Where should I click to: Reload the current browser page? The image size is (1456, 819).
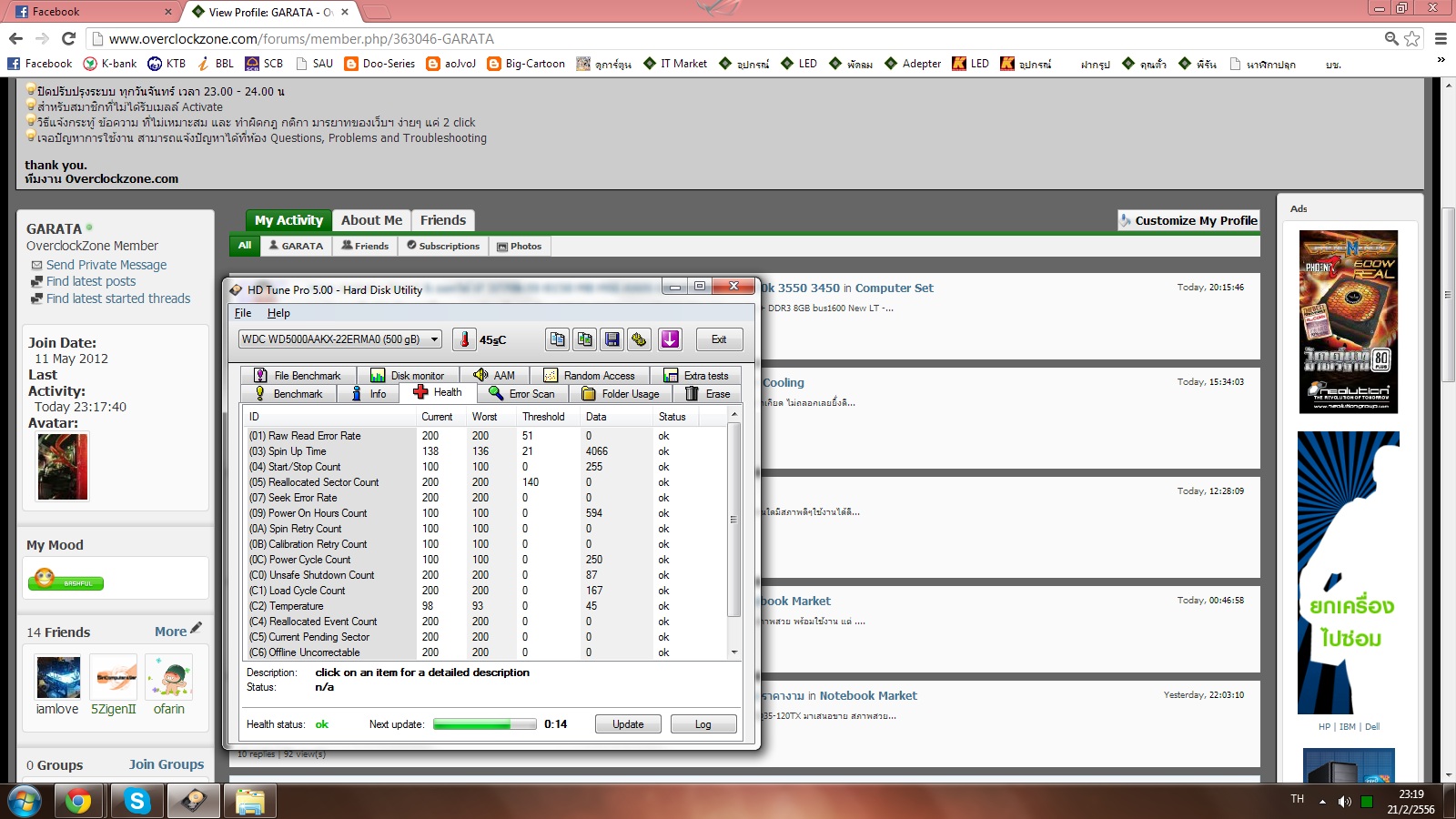(68, 38)
